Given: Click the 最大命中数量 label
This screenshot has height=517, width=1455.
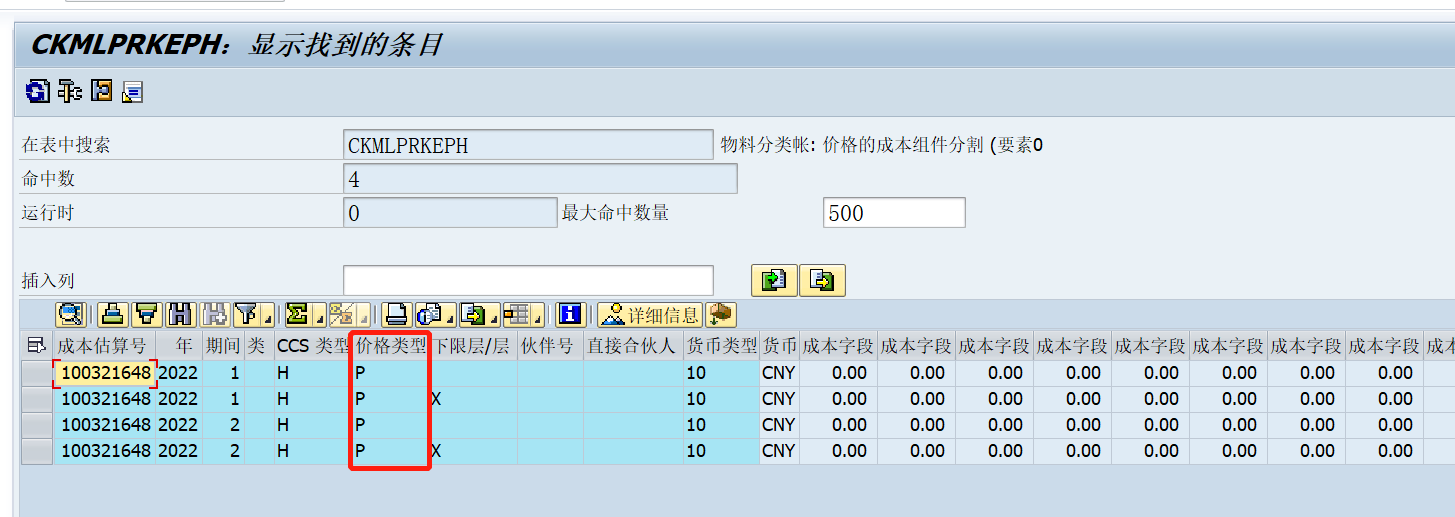Looking at the screenshot, I should tap(615, 213).
